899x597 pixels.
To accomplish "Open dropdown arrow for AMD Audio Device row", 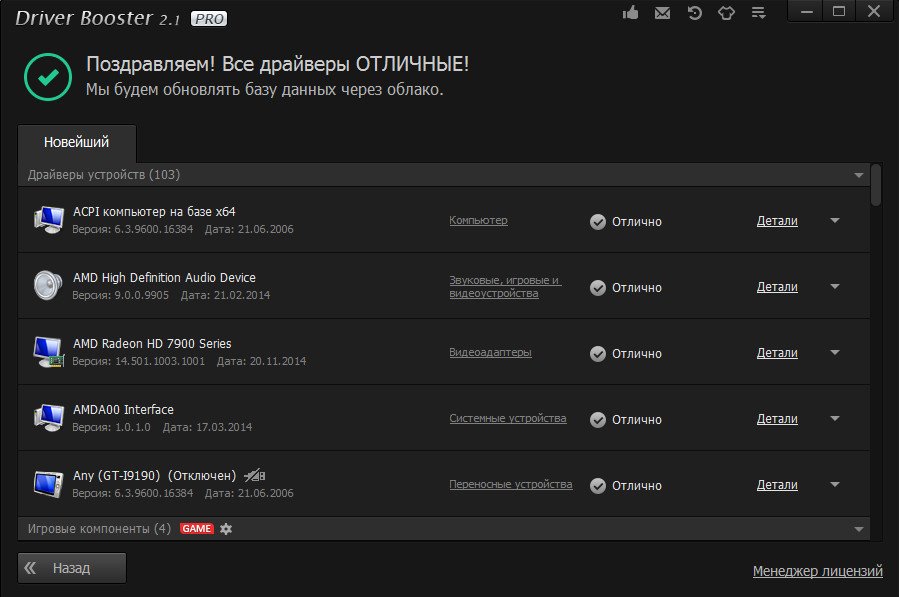I will click(835, 286).
